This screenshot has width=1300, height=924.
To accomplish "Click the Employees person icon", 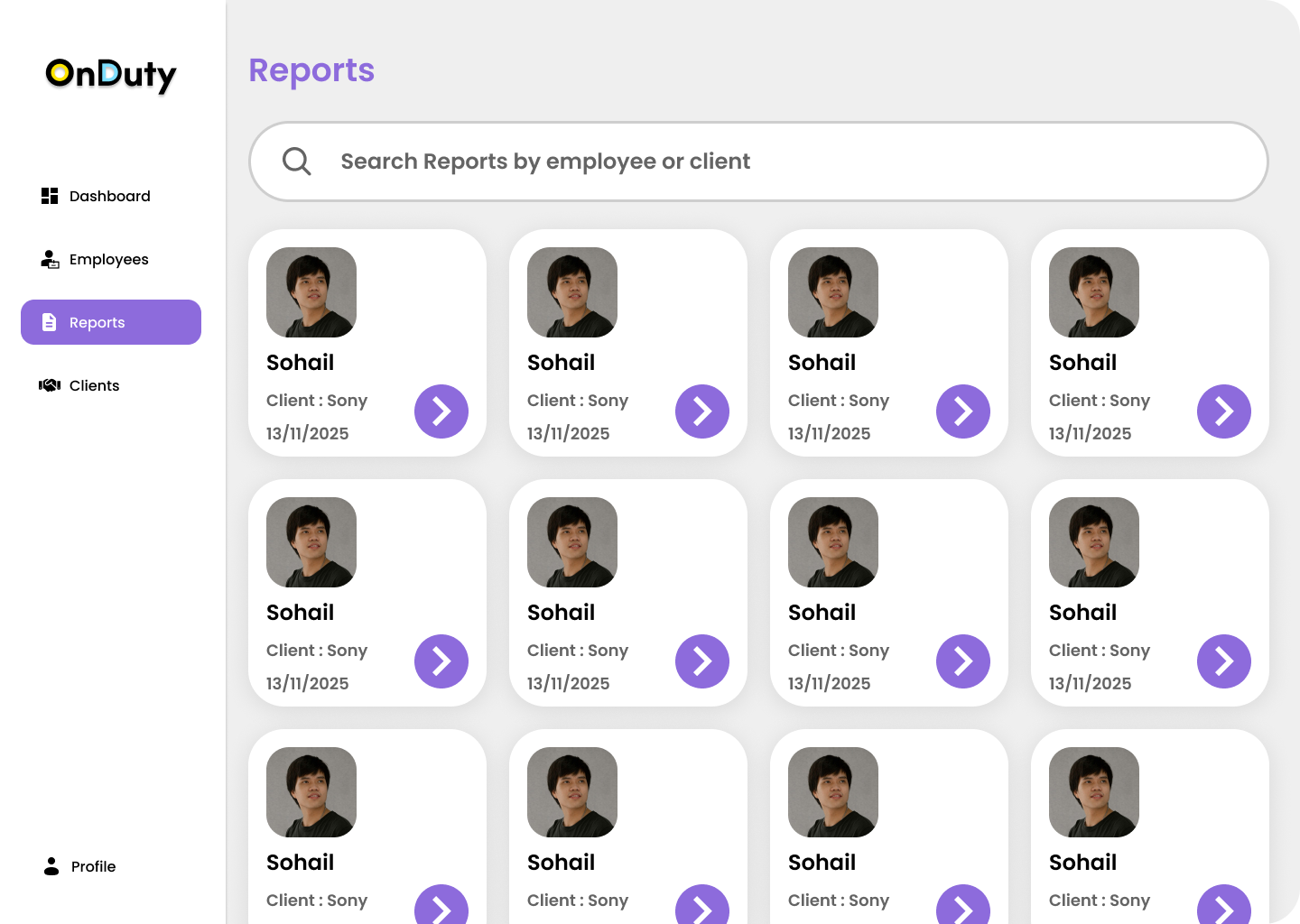I will point(49,259).
